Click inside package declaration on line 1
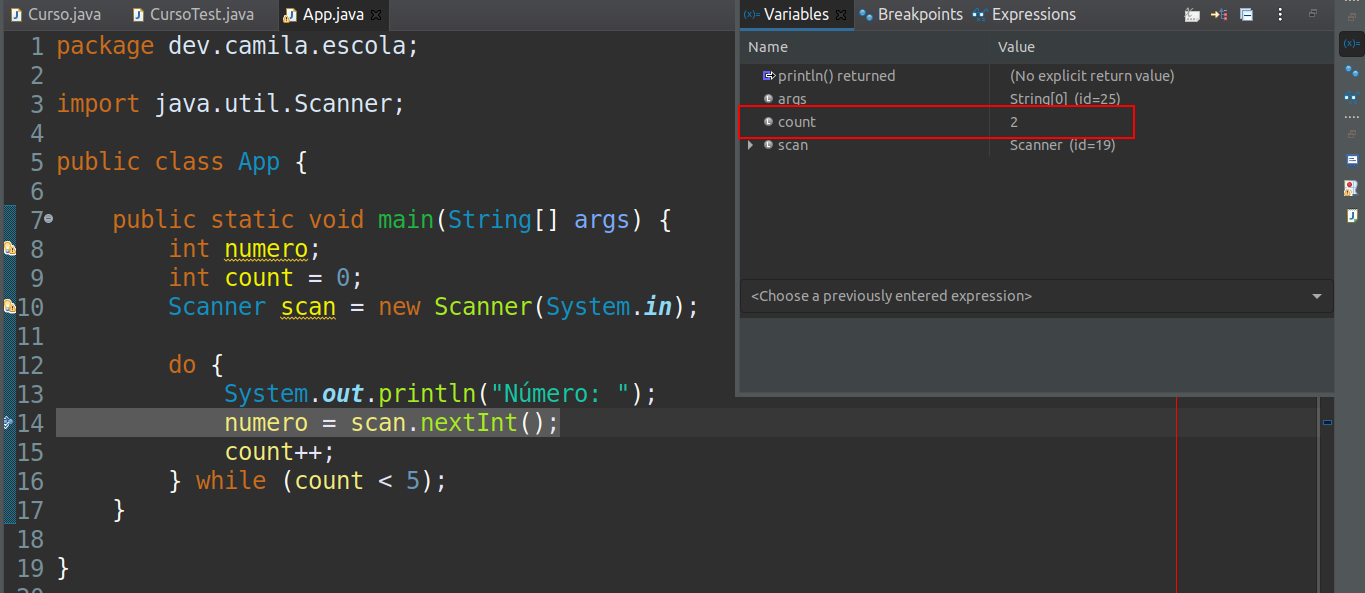The height and width of the screenshot is (593, 1365). click(237, 46)
